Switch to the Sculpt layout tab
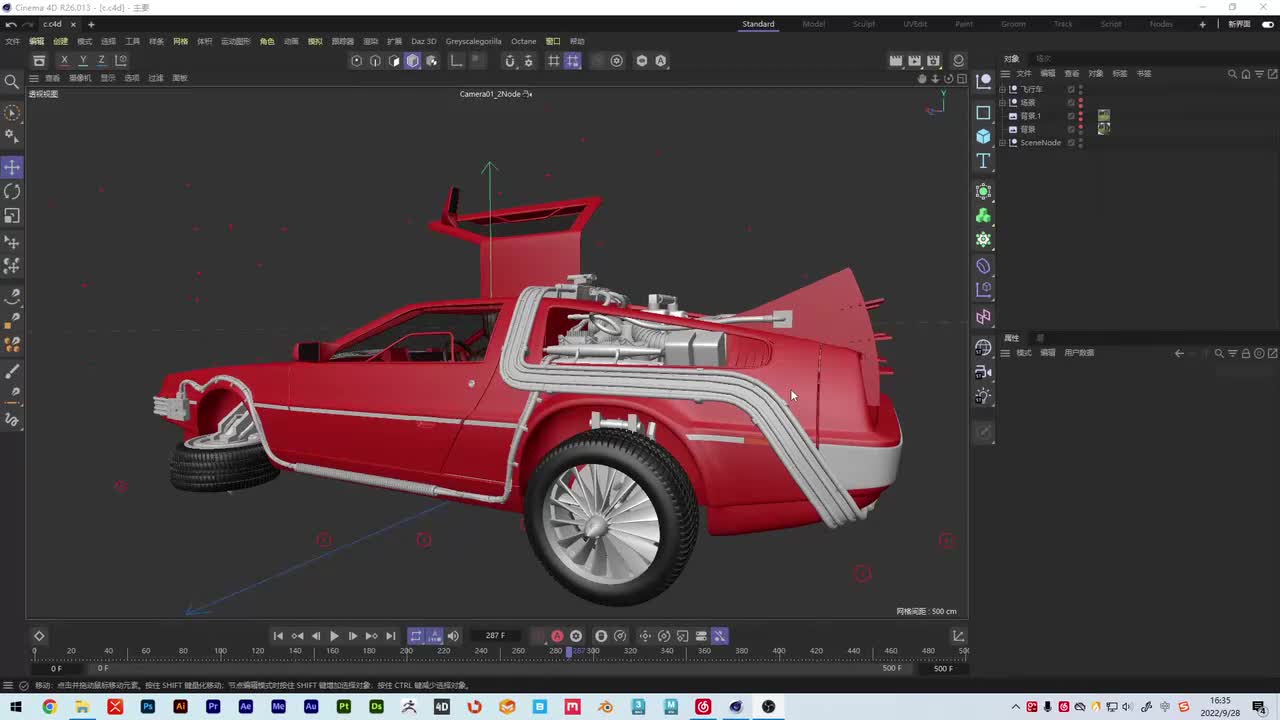Image resolution: width=1280 pixels, height=720 pixels. [863, 24]
